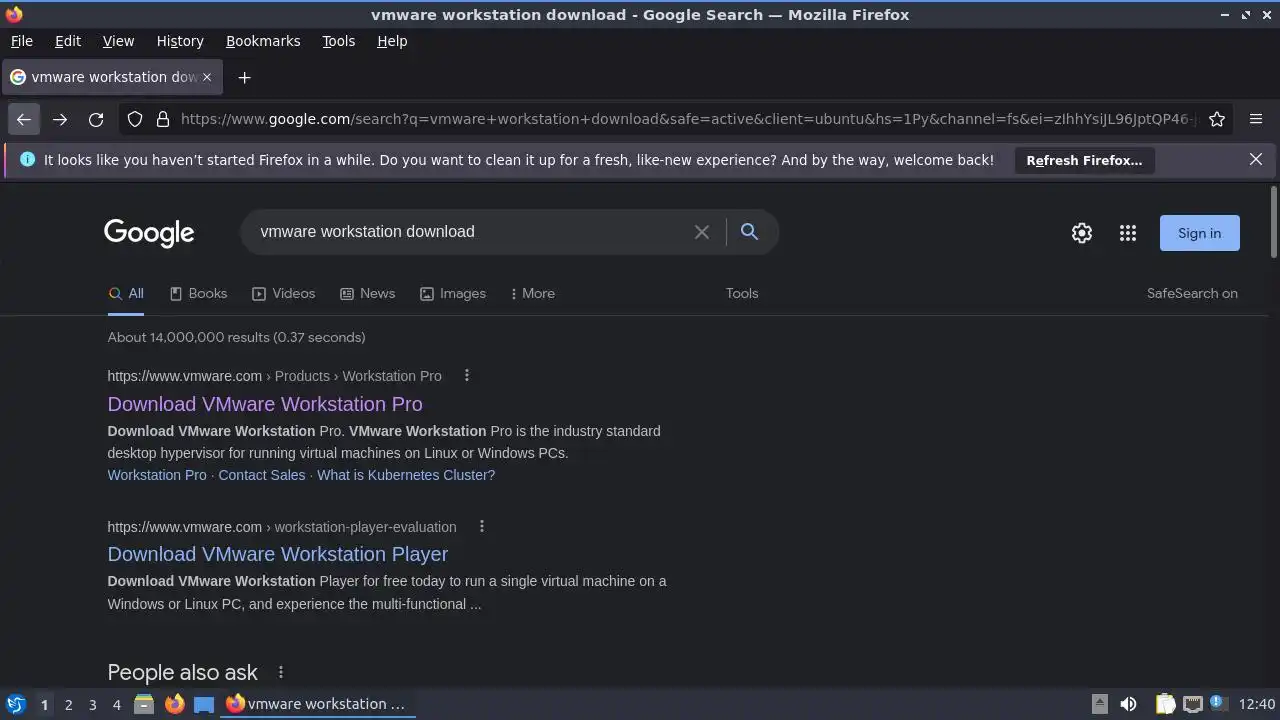
Task: Open the 'Contact Sales' sitelink
Action: (262, 475)
